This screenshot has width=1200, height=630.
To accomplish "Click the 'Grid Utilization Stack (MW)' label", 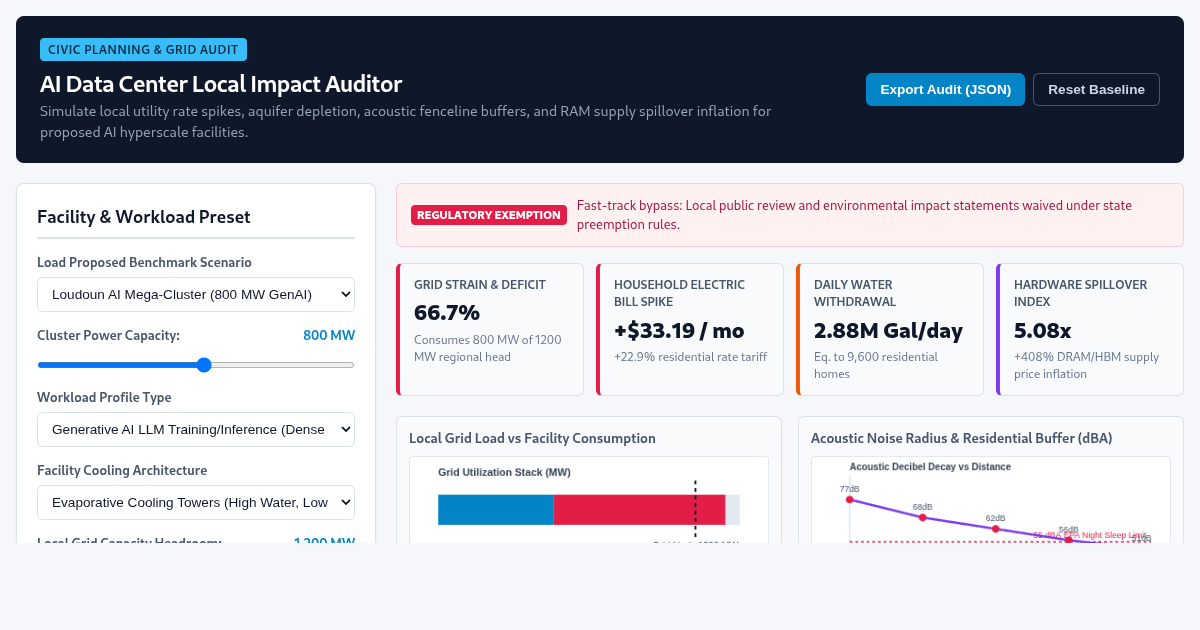I will click(x=504, y=472).
